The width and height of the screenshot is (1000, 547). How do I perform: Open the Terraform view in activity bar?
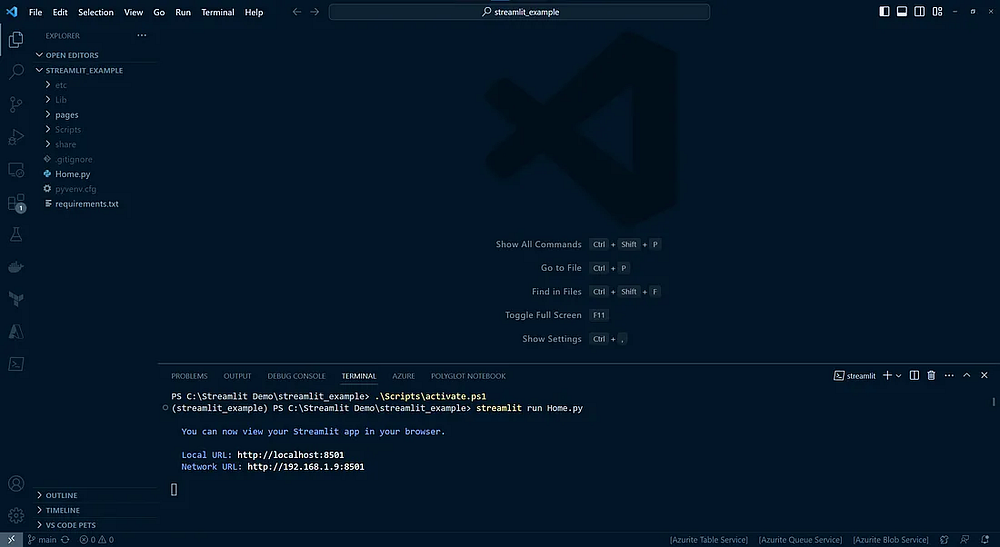pyautogui.click(x=16, y=299)
